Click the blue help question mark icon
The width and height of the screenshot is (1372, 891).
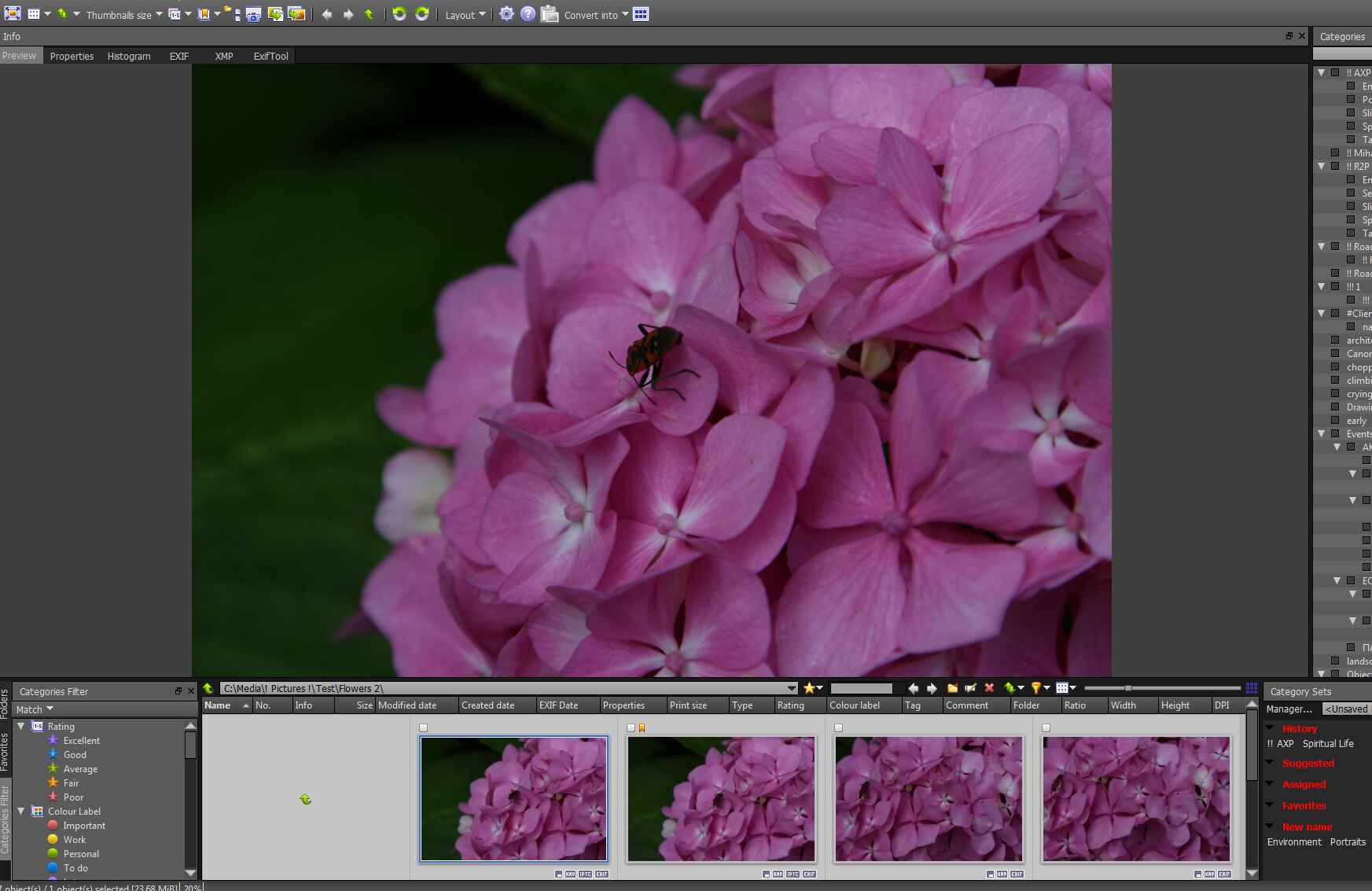point(528,14)
